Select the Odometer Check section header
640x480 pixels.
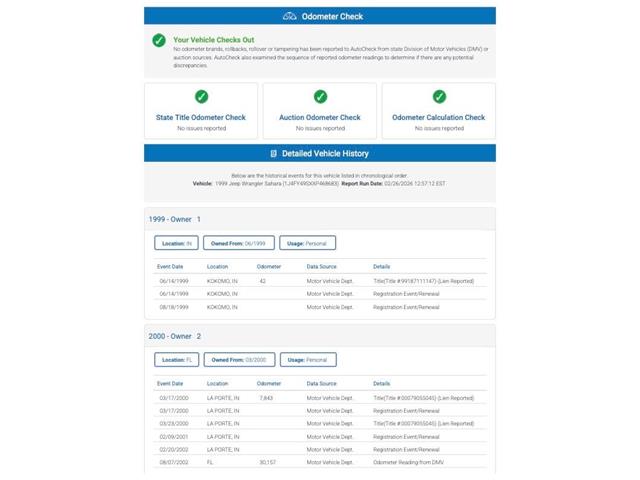point(320,16)
